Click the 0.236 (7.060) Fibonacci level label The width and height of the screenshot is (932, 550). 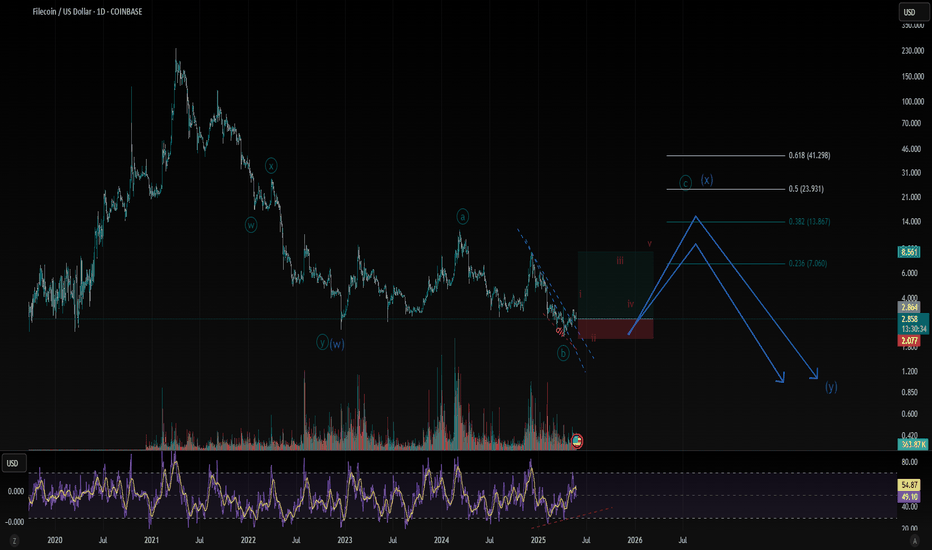click(x=808, y=263)
